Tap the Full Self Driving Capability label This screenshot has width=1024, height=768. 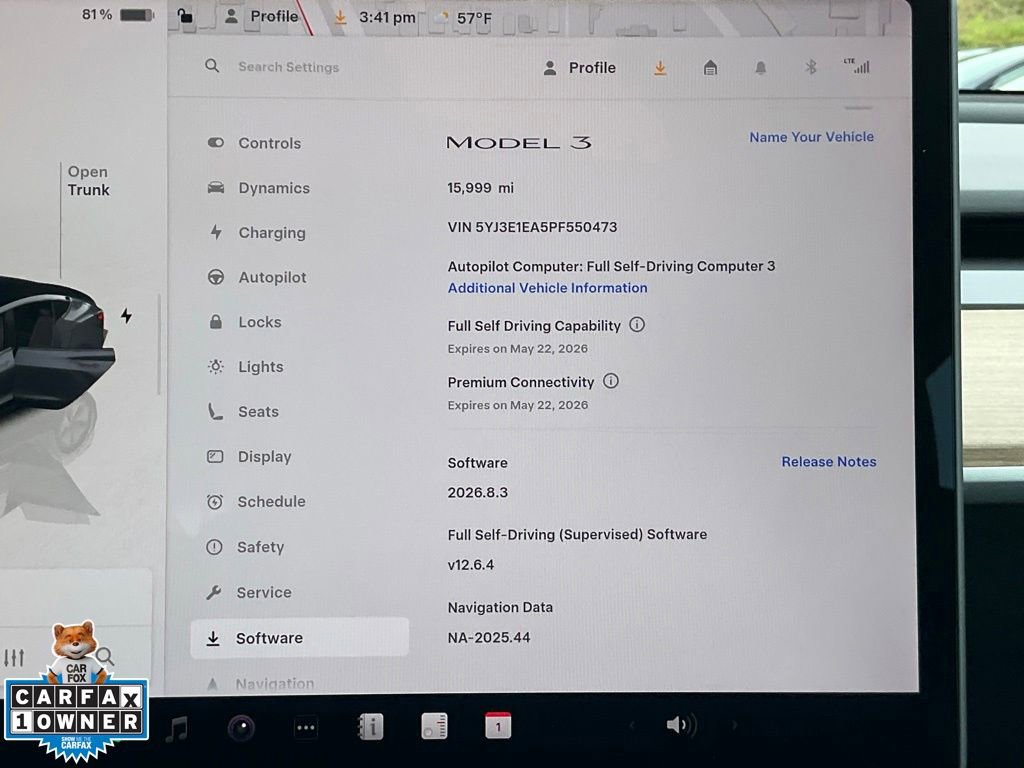534,326
